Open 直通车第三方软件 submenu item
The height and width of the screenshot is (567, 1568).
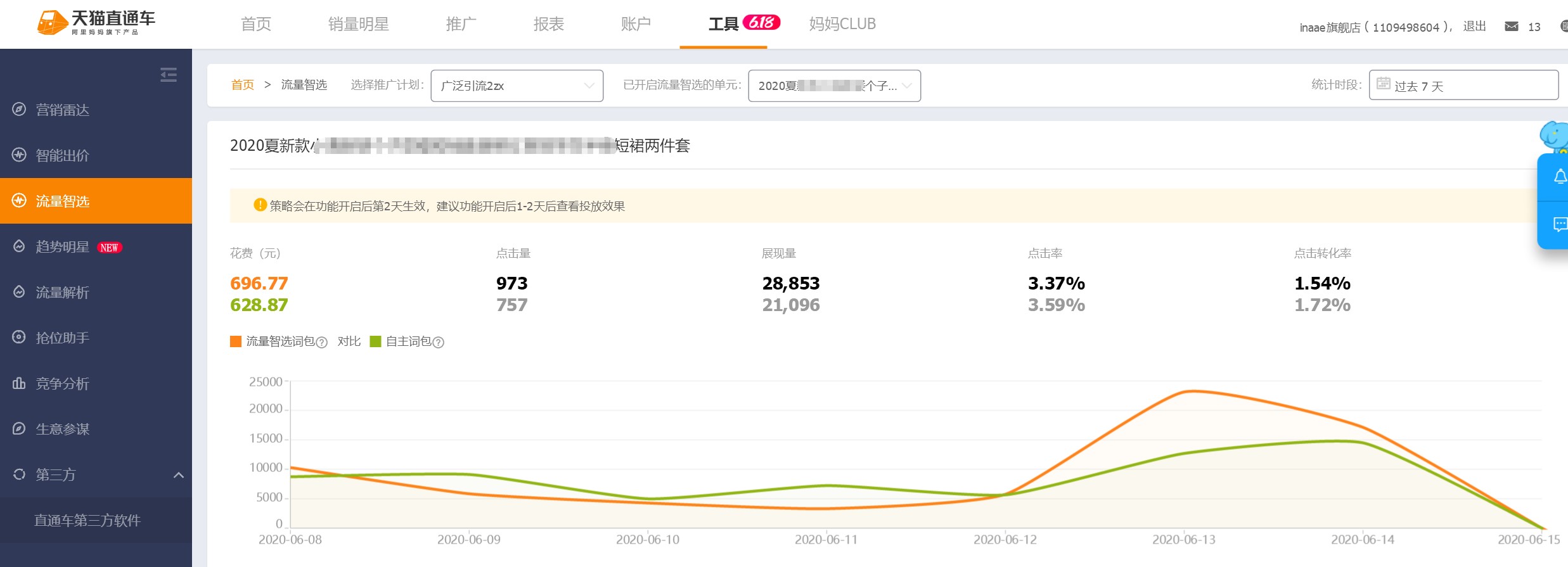(x=87, y=520)
